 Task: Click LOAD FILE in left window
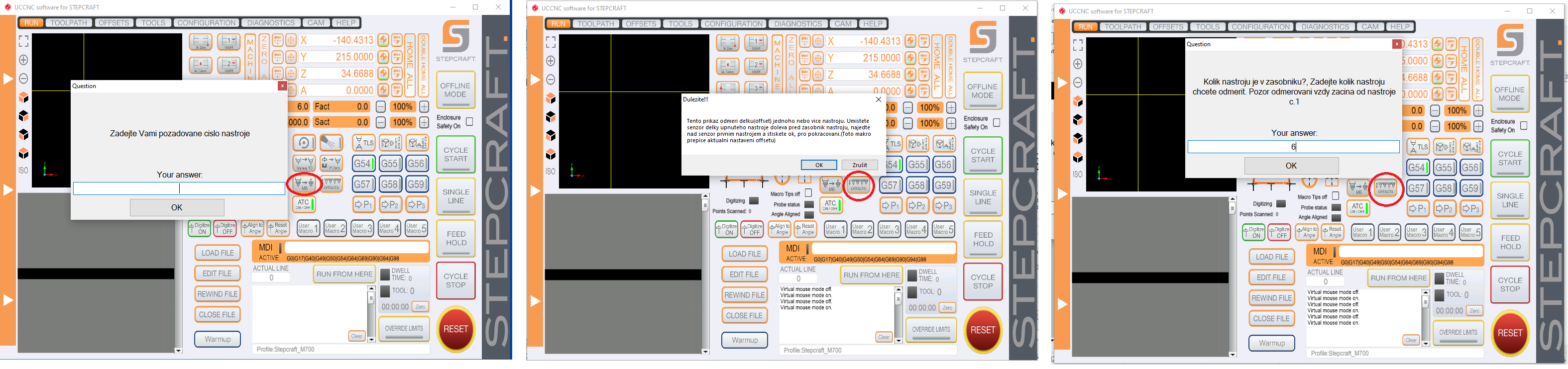tap(218, 253)
